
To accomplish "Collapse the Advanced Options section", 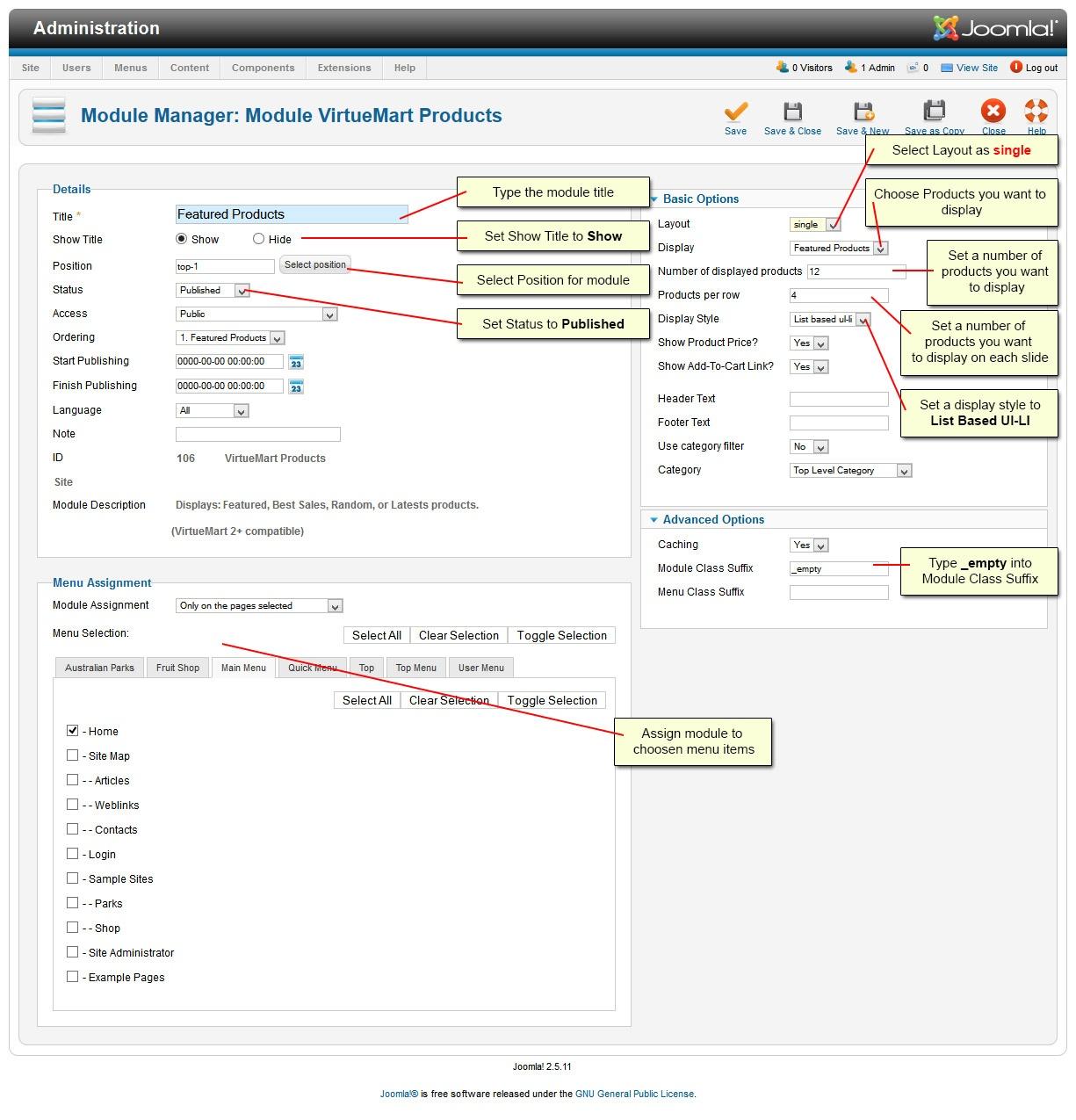I will [x=706, y=519].
